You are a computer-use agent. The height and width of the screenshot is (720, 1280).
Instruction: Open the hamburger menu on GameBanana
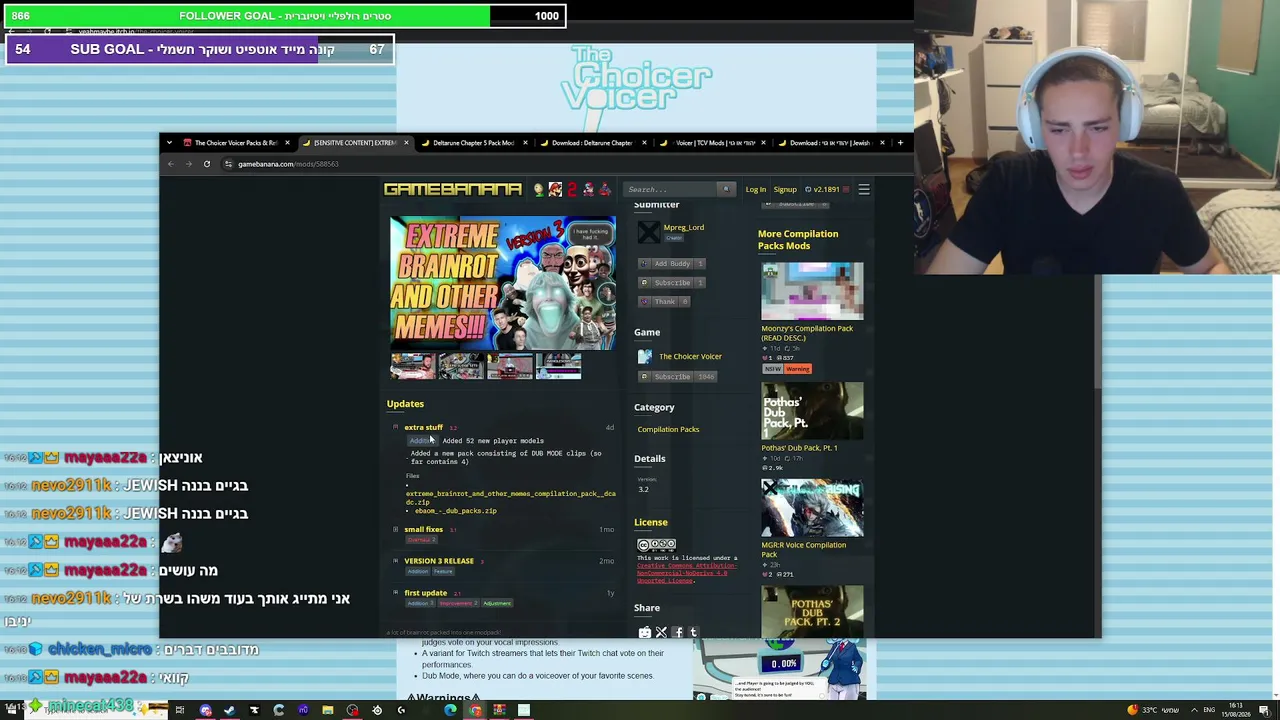864,189
